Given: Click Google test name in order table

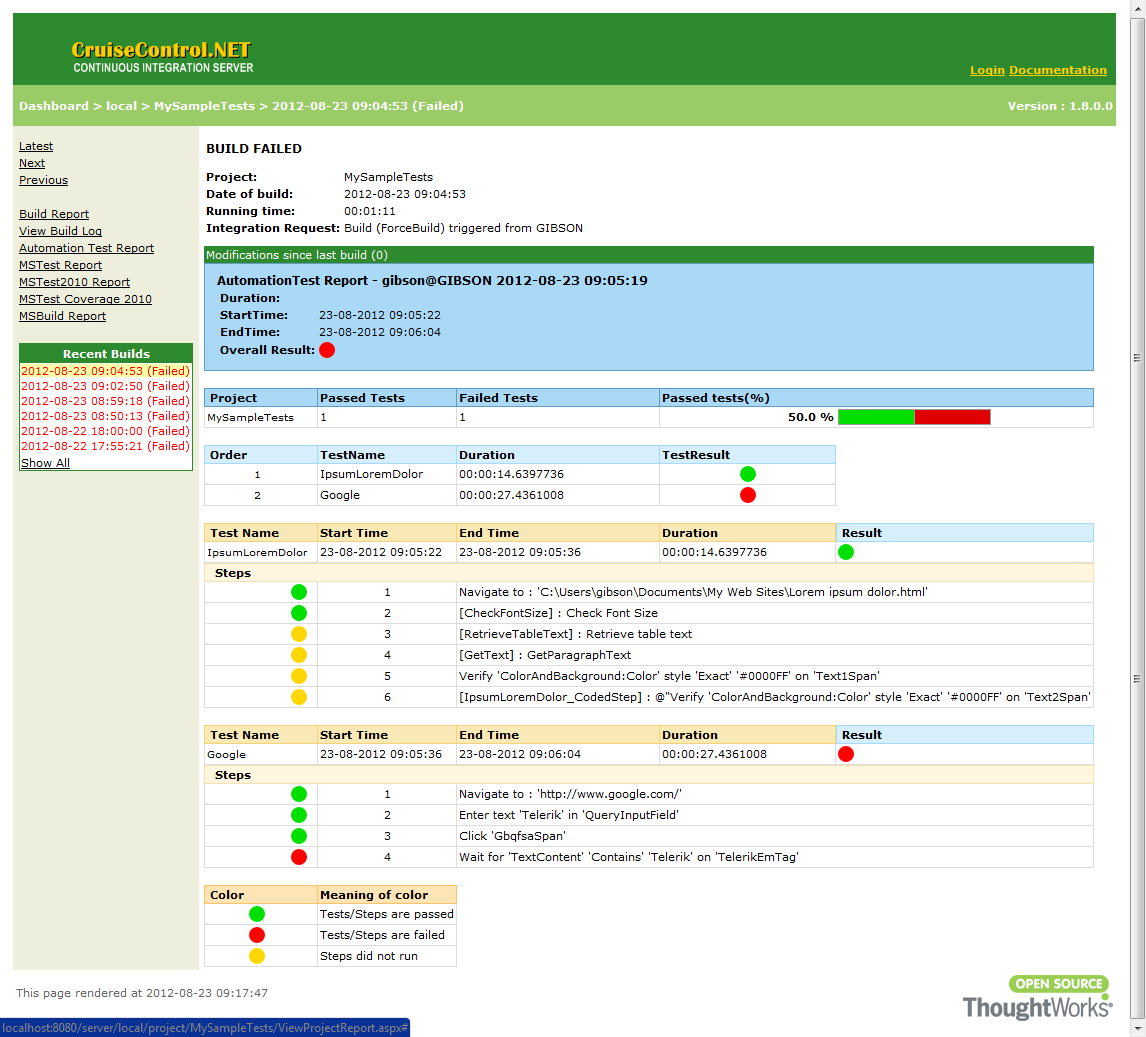Looking at the screenshot, I should point(340,495).
